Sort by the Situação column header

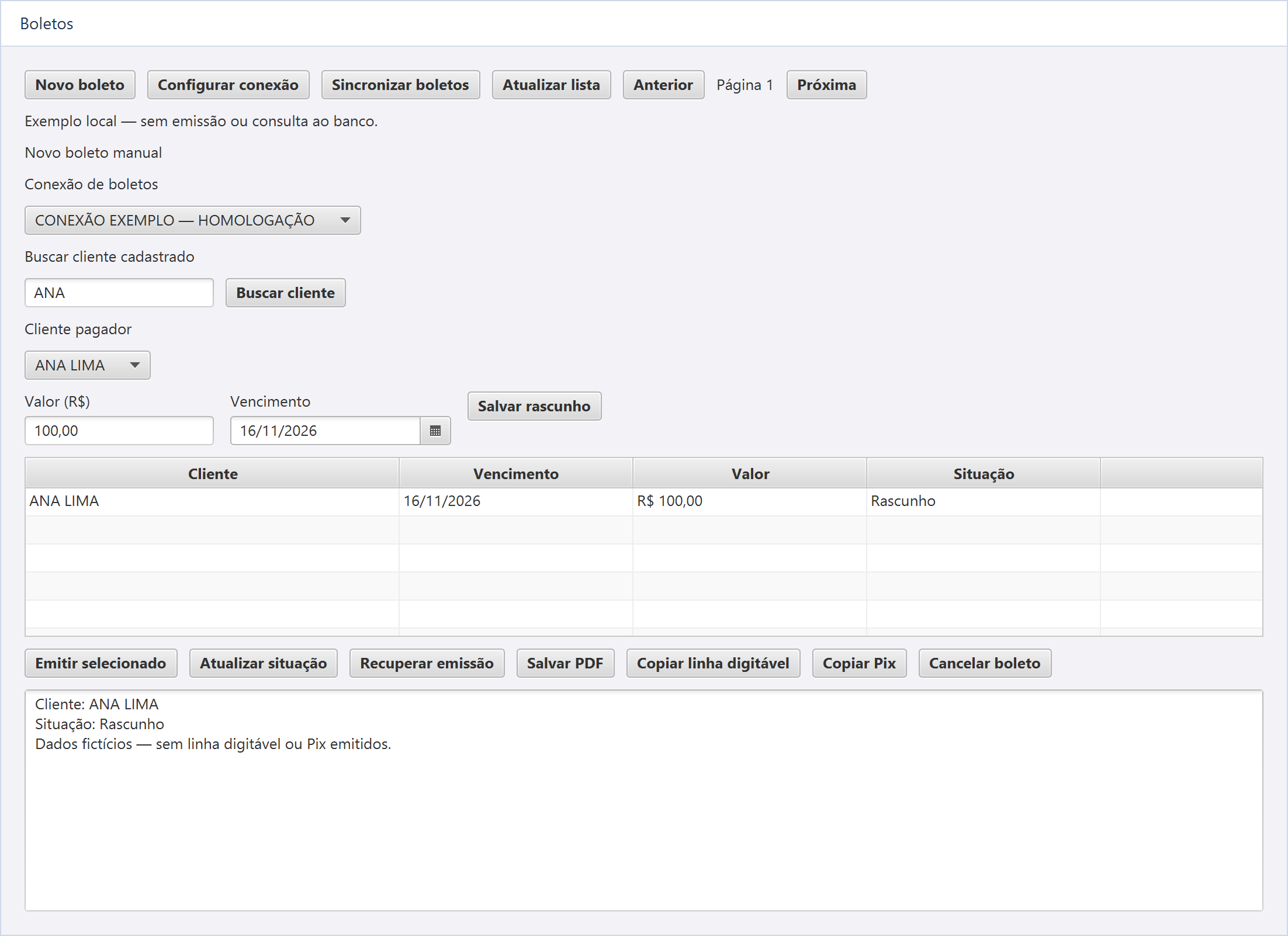click(x=984, y=473)
